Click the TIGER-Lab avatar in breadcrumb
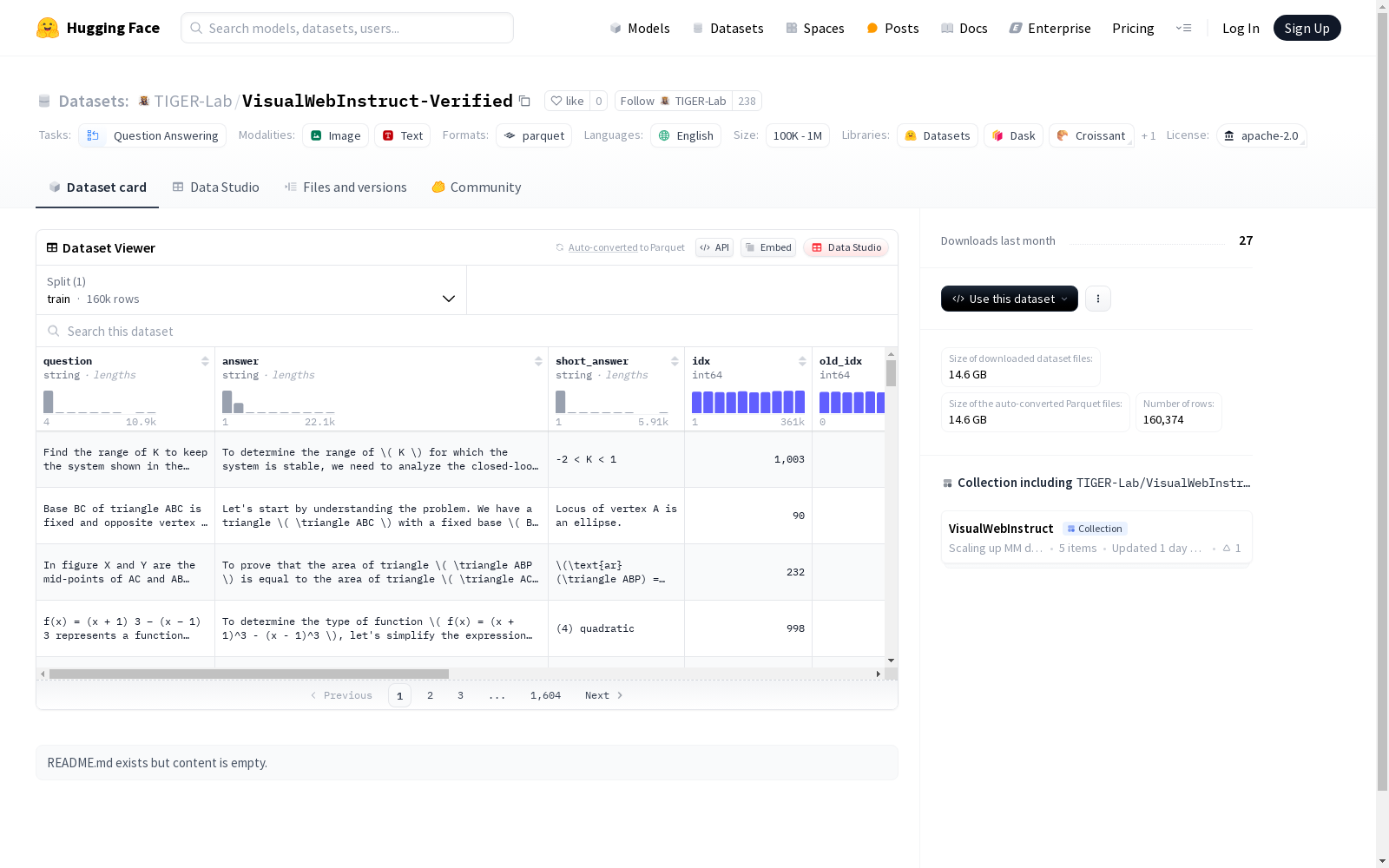 (x=144, y=101)
